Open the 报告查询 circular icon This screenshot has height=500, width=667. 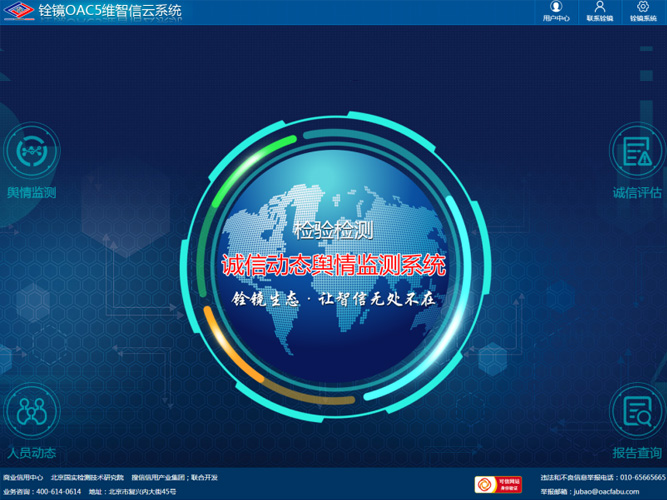636,409
